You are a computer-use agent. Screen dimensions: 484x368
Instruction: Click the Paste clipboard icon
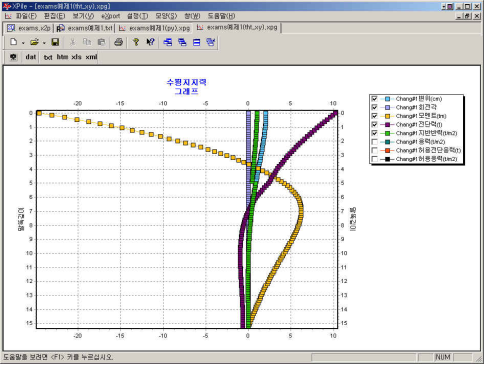coord(101,42)
